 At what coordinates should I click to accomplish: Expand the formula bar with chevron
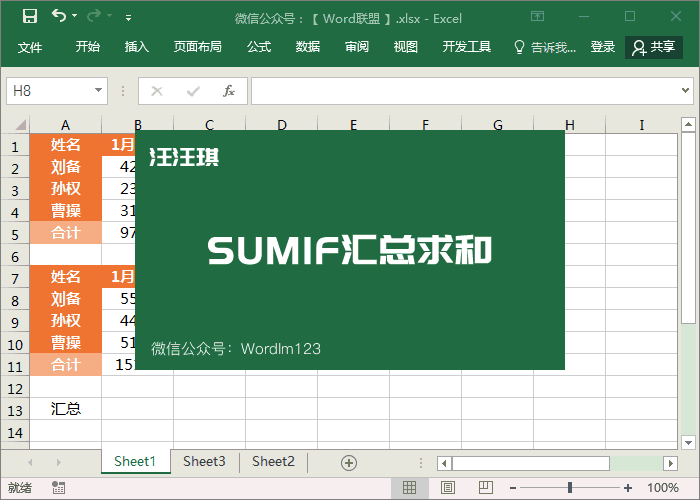pos(687,91)
